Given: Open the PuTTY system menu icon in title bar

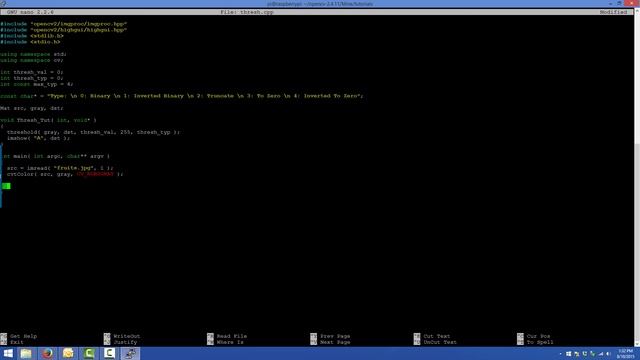Looking at the screenshot, I should pyautogui.click(x=3, y=4).
